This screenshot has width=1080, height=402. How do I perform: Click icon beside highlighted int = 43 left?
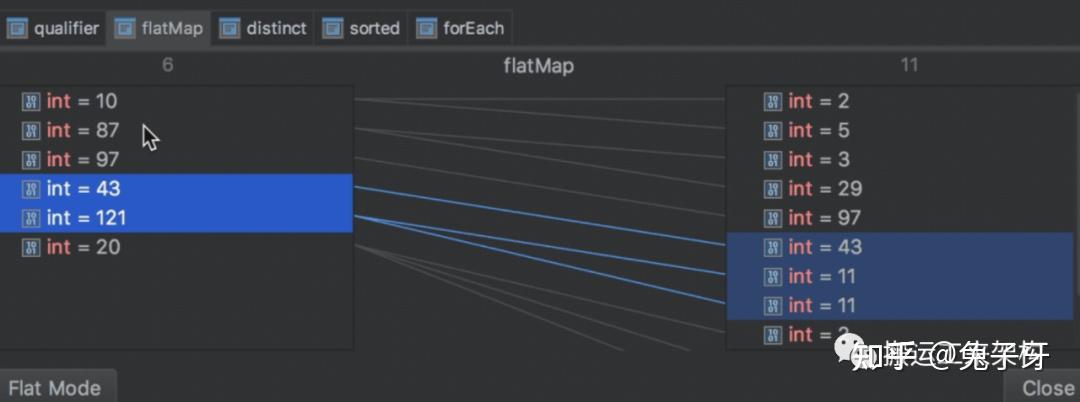click(x=32, y=189)
